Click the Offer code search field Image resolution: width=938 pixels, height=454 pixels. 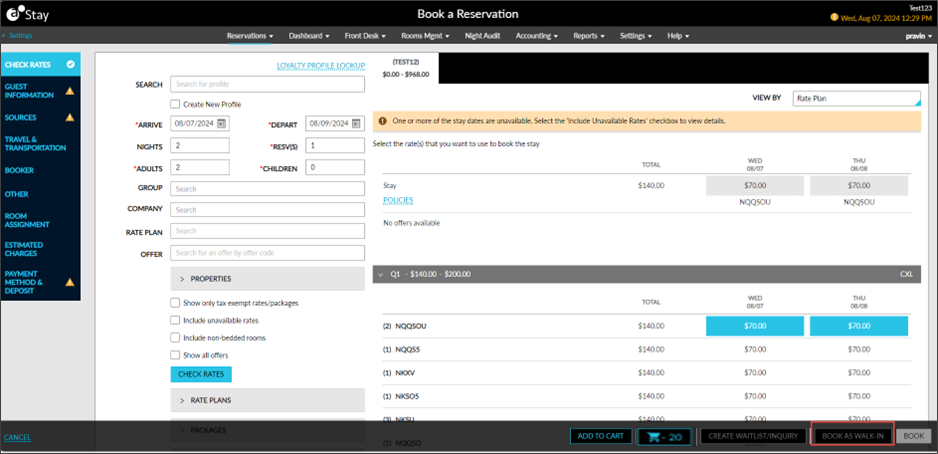(267, 253)
